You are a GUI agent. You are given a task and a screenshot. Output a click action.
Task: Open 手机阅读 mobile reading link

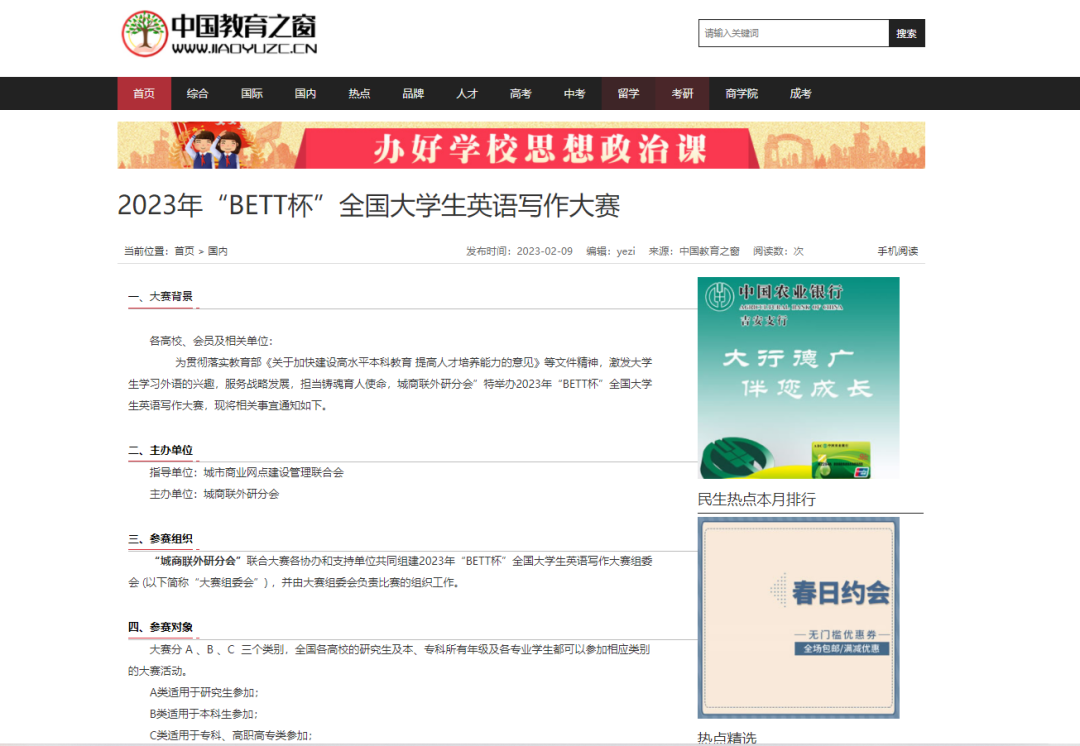click(898, 251)
